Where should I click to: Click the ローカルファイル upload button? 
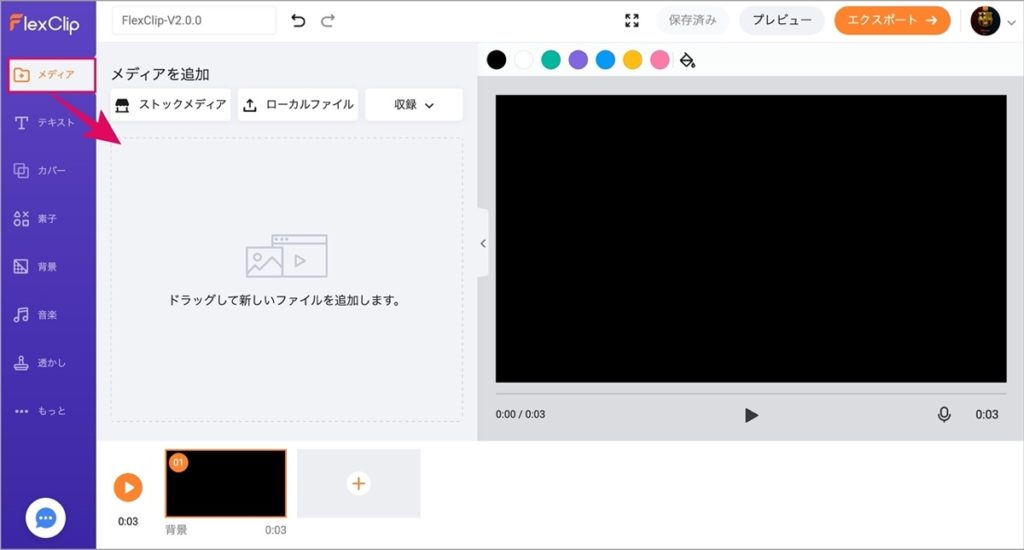(x=298, y=105)
